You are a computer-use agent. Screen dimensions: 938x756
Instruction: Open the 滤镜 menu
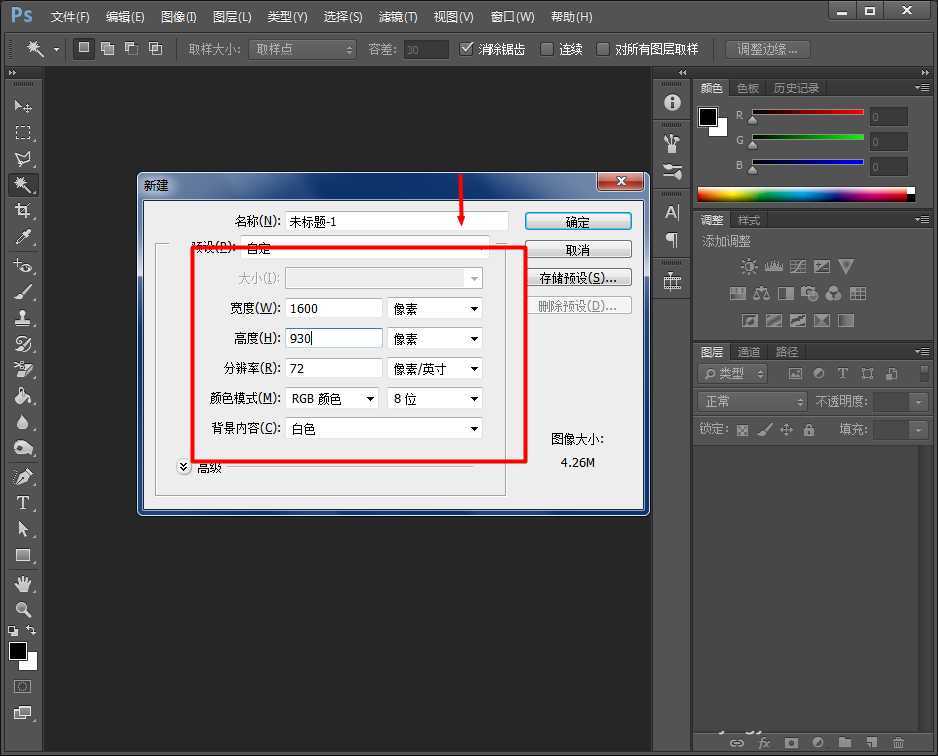click(397, 16)
